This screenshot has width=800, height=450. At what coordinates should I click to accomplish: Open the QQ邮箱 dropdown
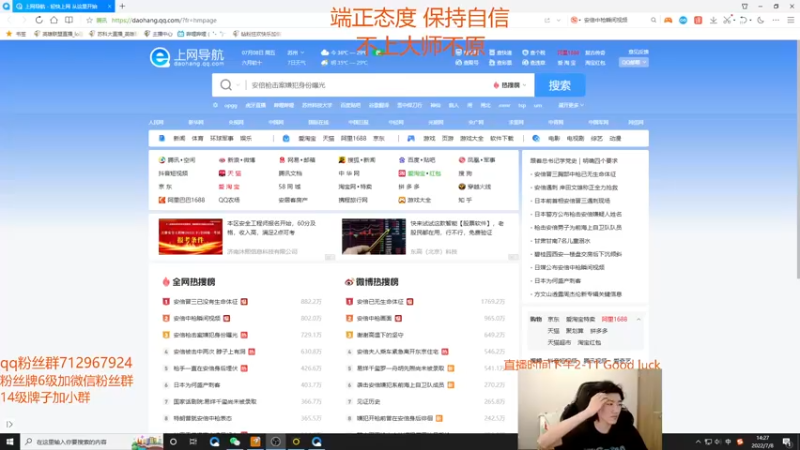click(634, 62)
